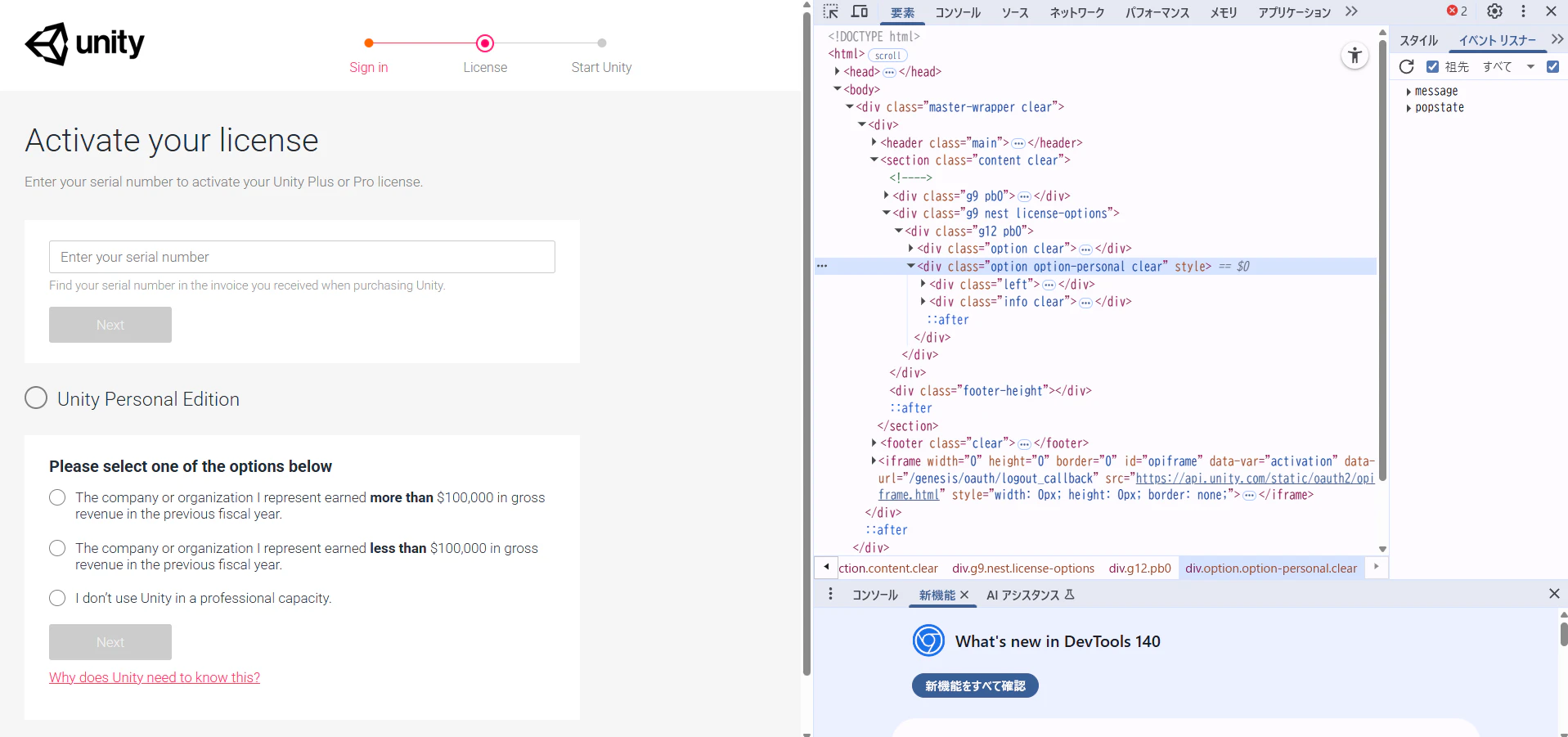Click the accessibility tree toggle icon
Screen dimensions: 1568x737
1355,56
